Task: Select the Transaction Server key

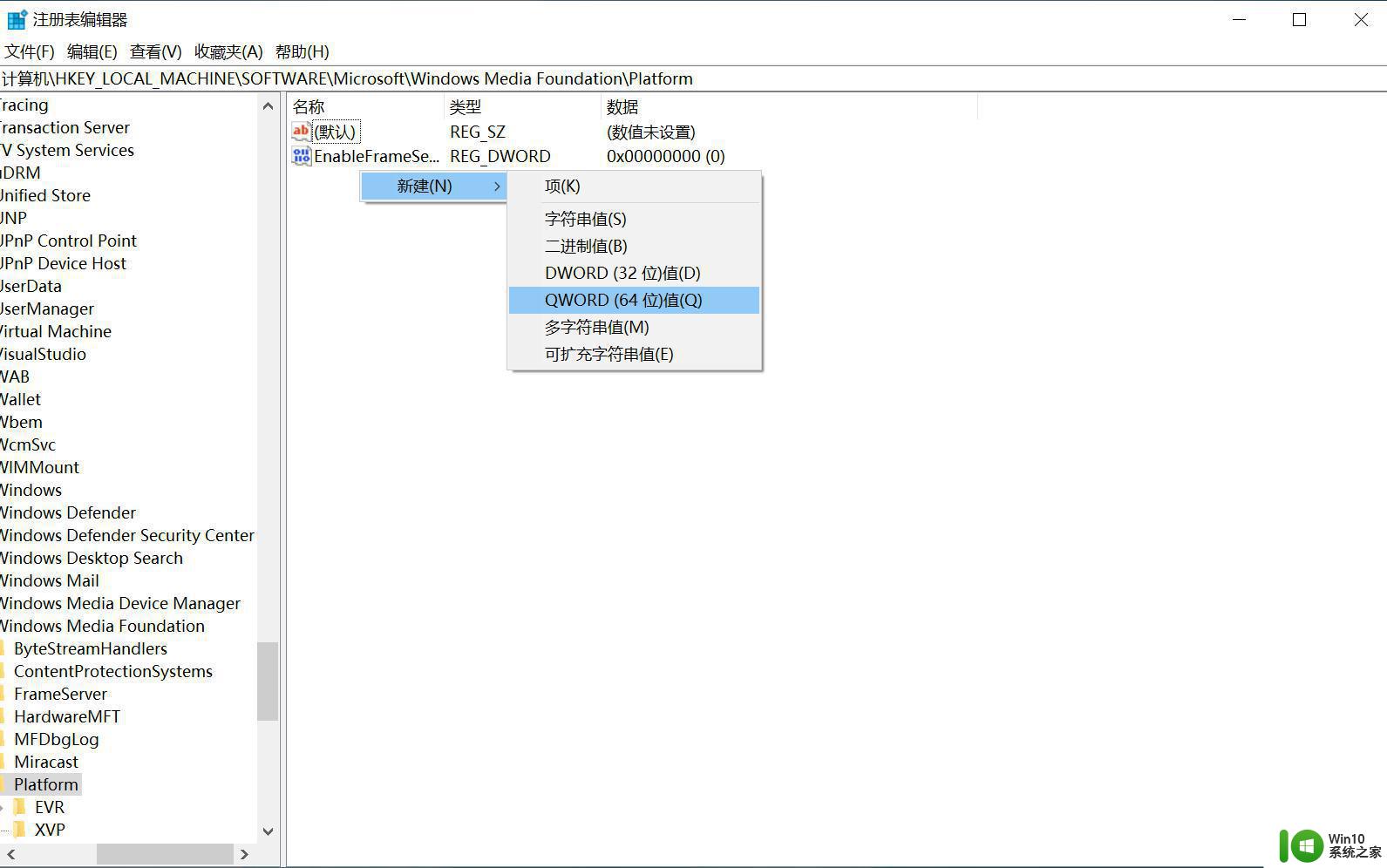Action: click(65, 127)
